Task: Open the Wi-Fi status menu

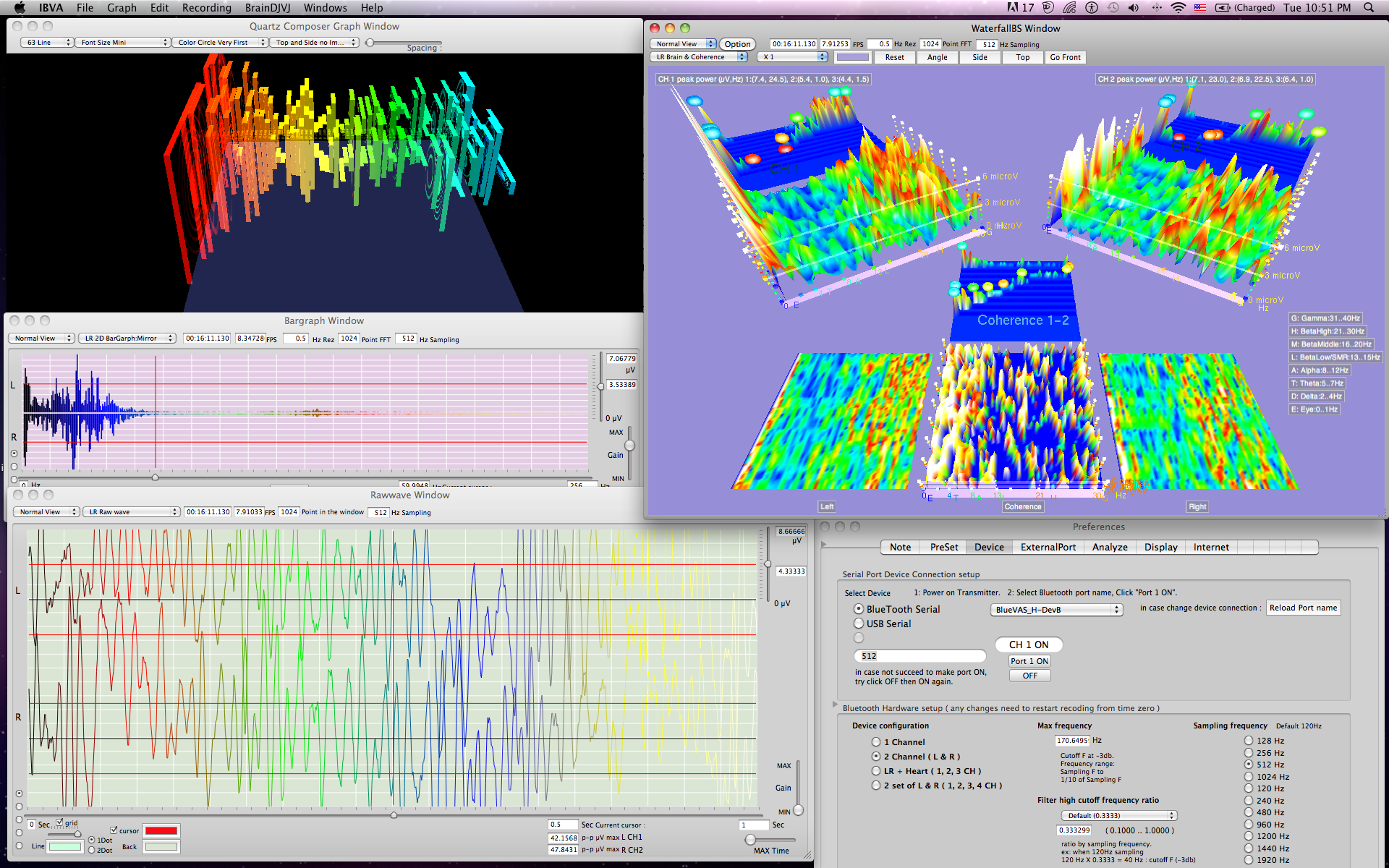Action: click(1178, 8)
